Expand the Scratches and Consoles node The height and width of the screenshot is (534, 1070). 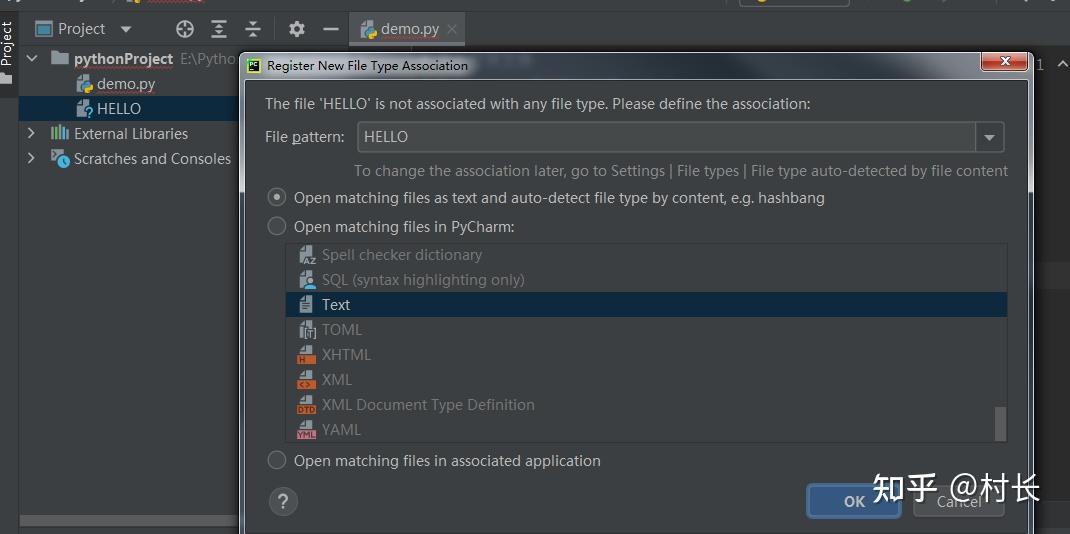point(31,158)
